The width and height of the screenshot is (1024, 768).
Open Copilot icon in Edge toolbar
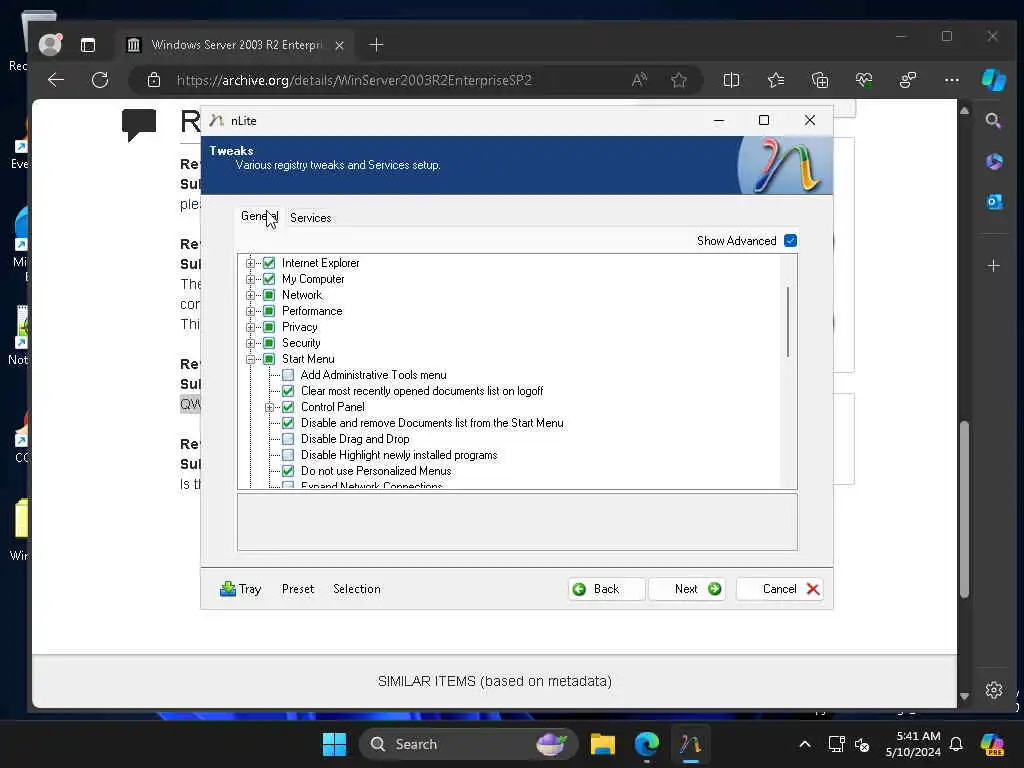[x=994, y=80]
